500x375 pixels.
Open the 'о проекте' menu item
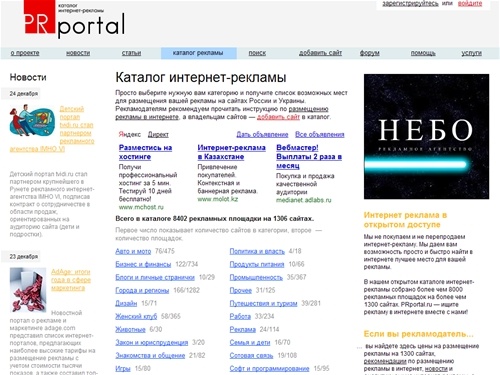25,53
